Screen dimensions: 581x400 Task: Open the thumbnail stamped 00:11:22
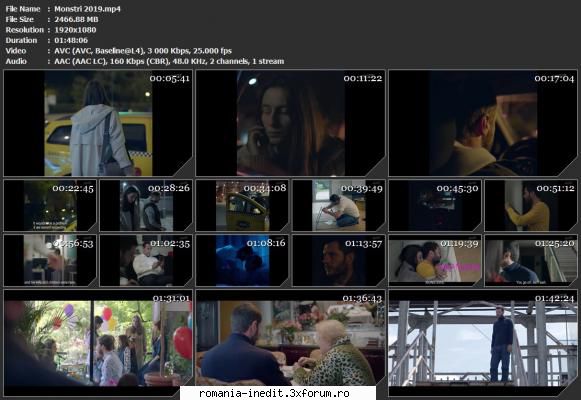click(290, 123)
